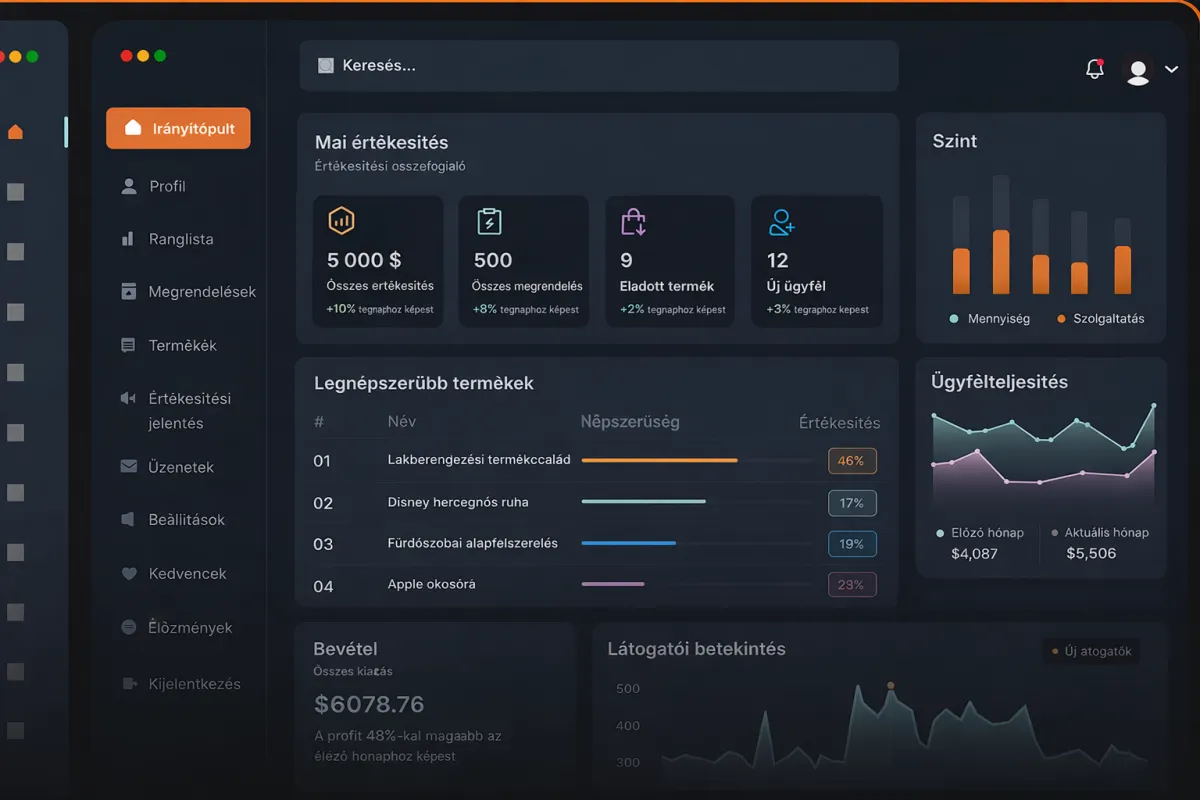Toggle the Szolgáltatás legend item
1200x800 pixels.
1100,318
